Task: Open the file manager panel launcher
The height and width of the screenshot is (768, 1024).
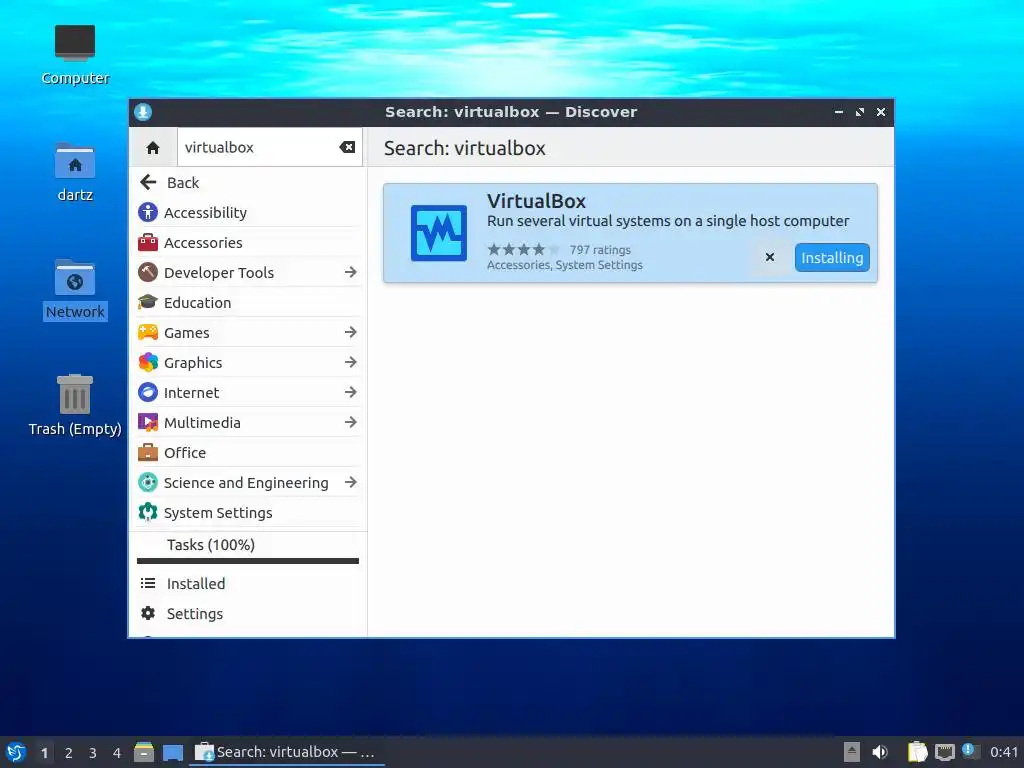Action: pyautogui.click(x=144, y=752)
